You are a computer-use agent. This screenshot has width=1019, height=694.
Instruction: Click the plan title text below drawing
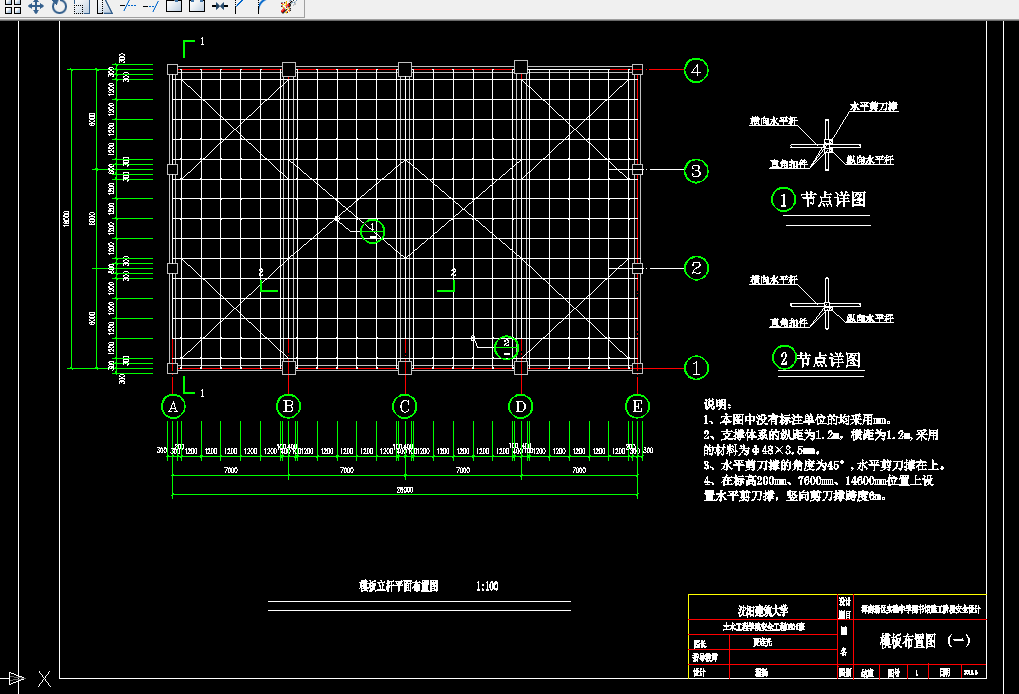pyautogui.click(x=398, y=586)
